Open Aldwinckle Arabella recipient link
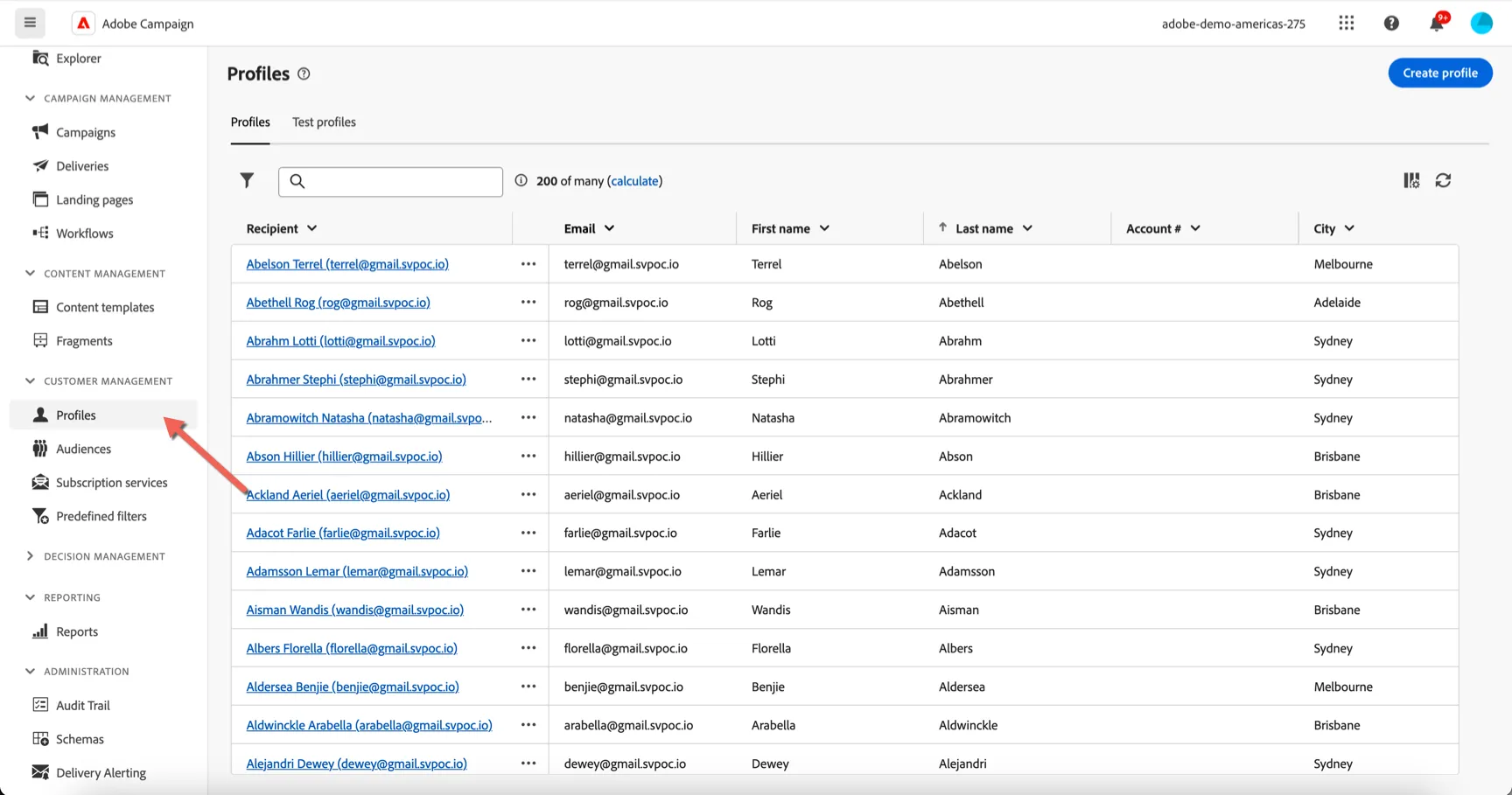1512x795 pixels. [x=369, y=725]
